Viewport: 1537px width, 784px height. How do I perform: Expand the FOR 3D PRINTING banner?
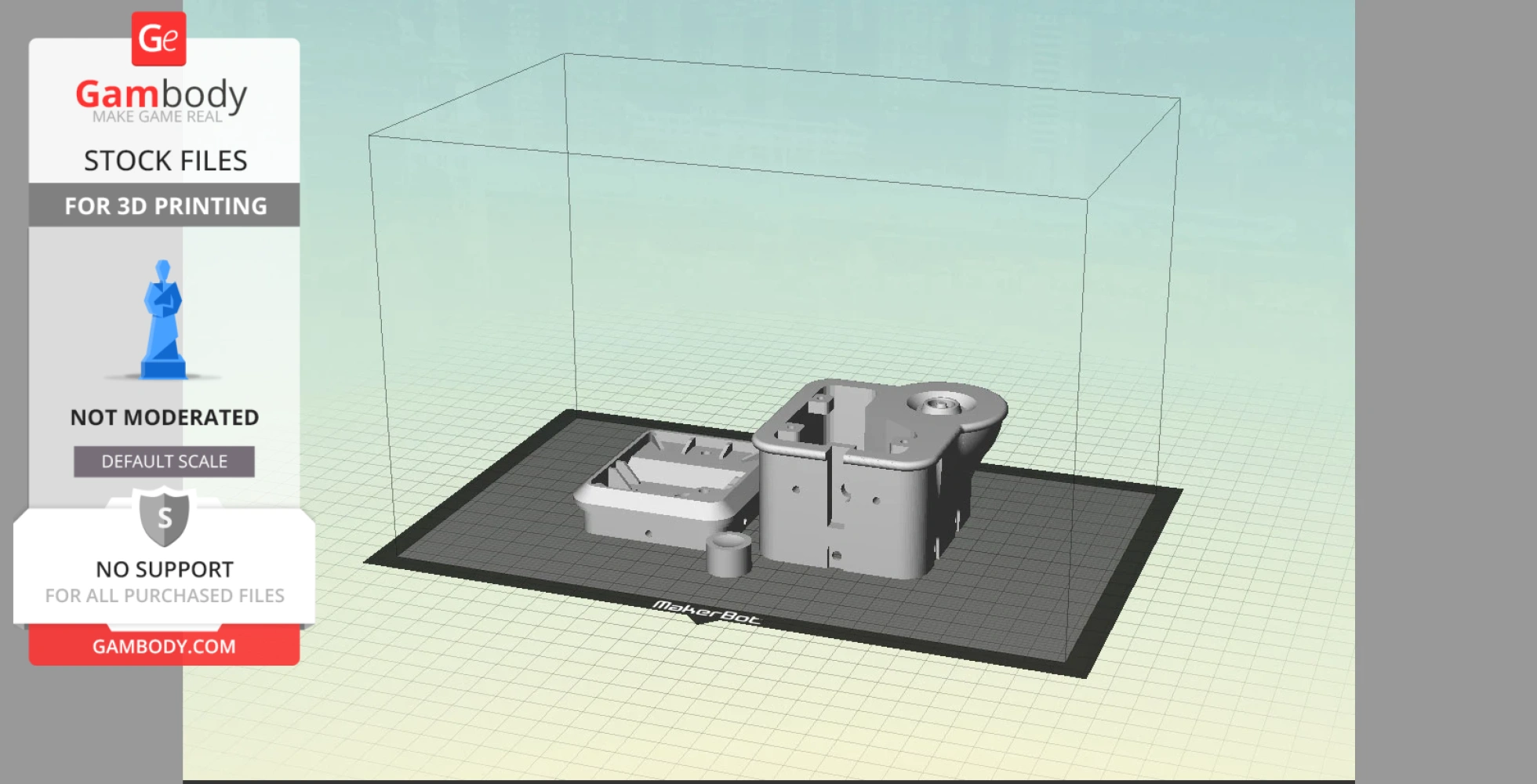point(163,205)
